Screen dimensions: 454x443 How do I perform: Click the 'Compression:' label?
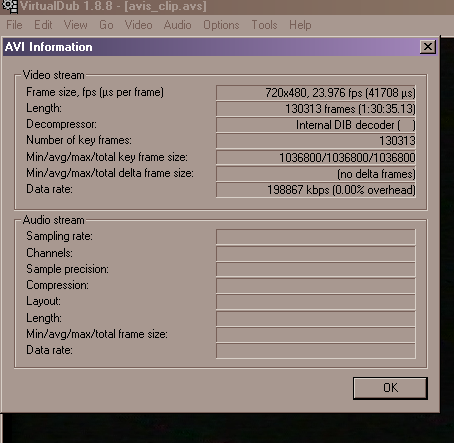click(57, 285)
